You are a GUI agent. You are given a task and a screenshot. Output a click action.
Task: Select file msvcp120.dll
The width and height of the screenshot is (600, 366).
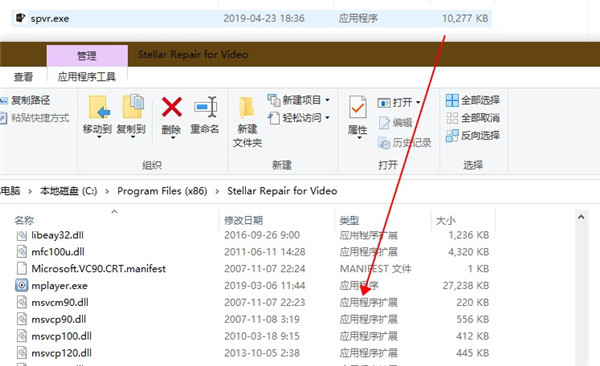coord(61,353)
